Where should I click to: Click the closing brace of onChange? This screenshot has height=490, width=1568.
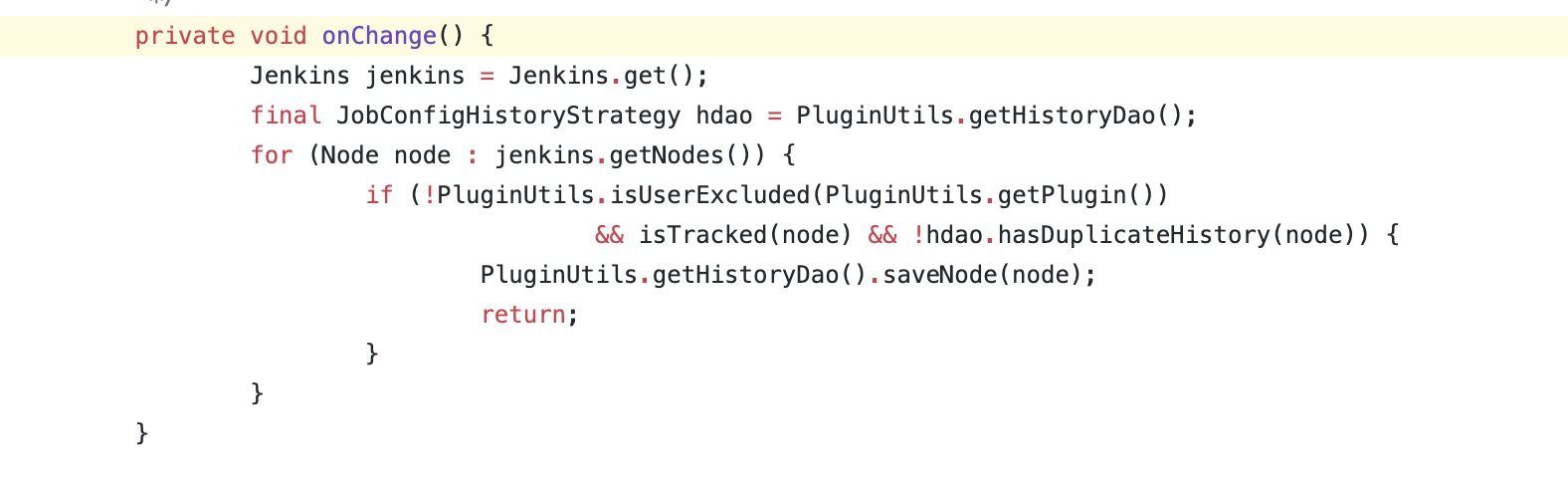(142, 433)
